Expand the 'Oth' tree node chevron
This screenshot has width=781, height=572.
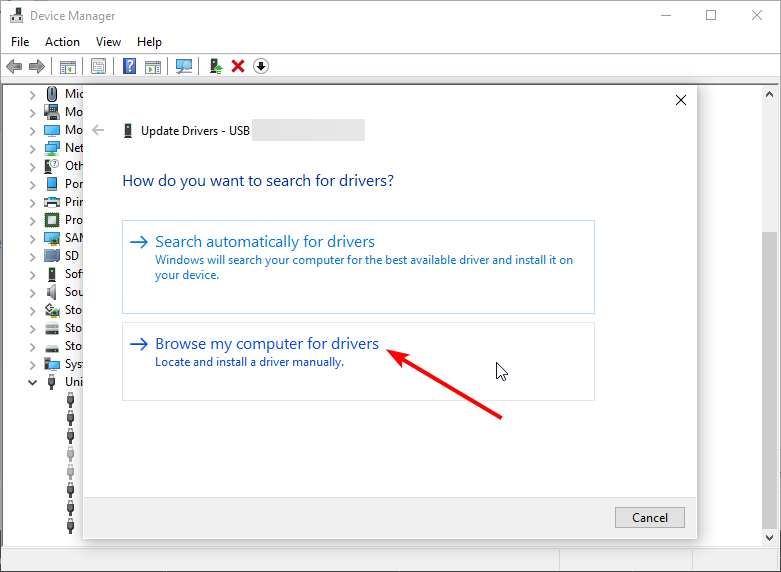tap(32, 166)
